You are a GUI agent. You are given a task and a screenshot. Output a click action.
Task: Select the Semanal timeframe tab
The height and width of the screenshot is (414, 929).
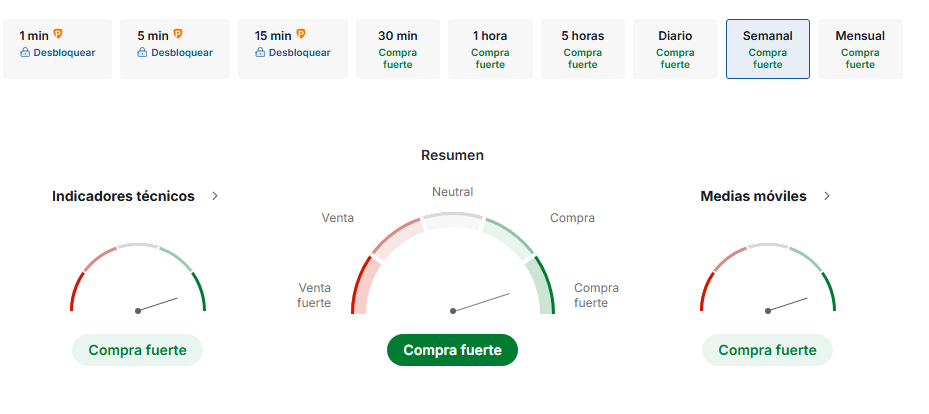(768, 48)
